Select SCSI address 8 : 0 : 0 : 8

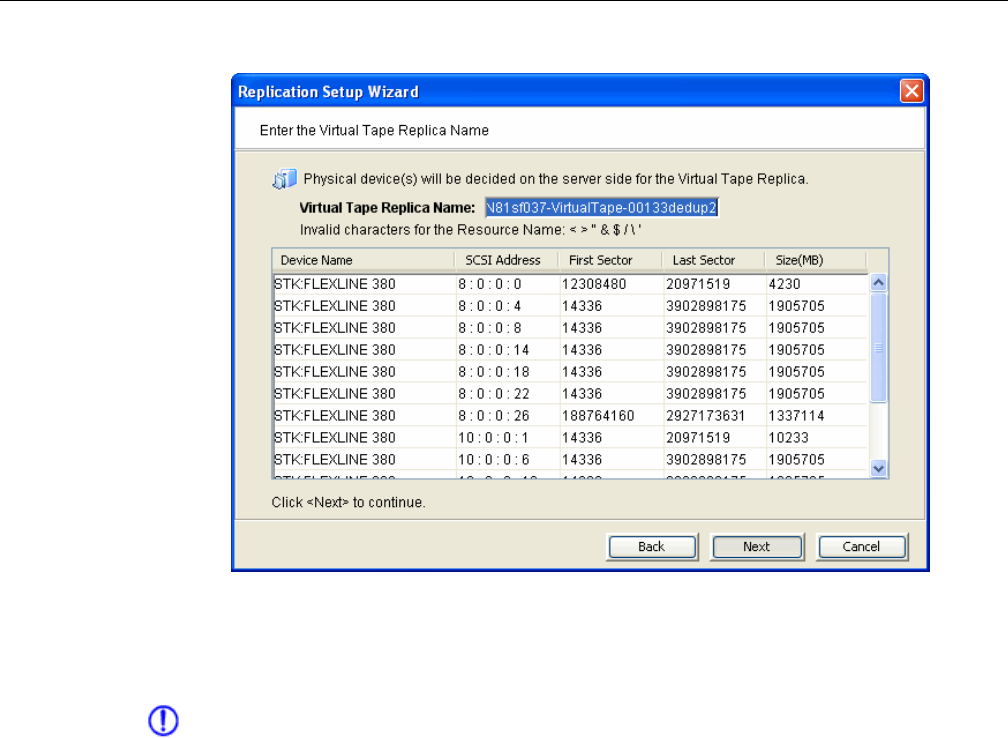pyautogui.click(x=490, y=328)
